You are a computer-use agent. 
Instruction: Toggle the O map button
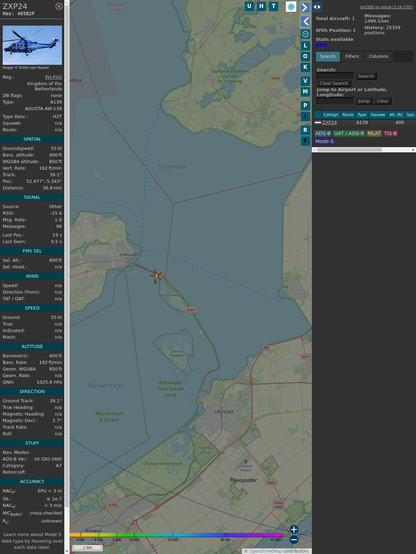(305, 56)
